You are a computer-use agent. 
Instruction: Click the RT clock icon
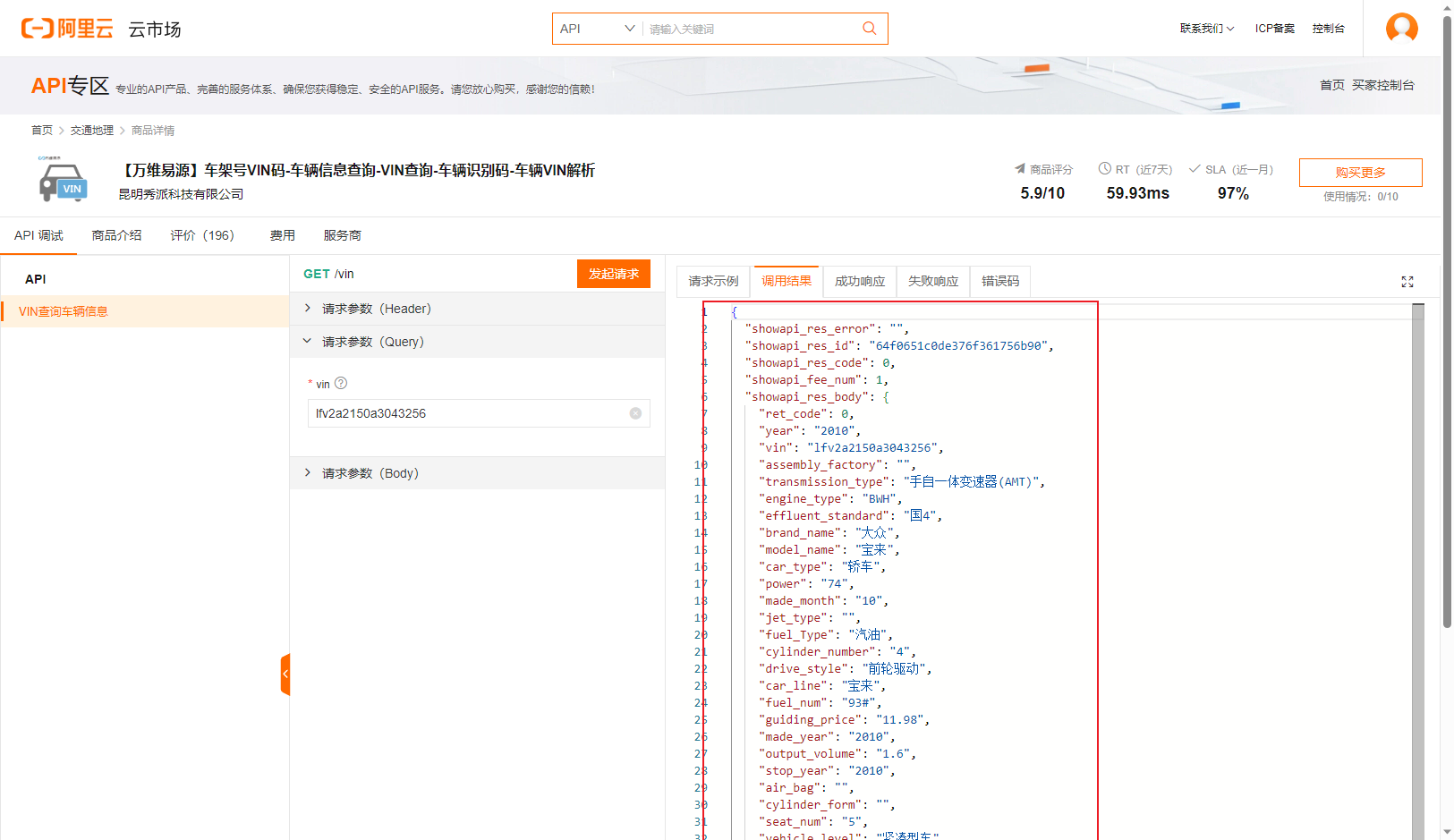tap(1105, 168)
